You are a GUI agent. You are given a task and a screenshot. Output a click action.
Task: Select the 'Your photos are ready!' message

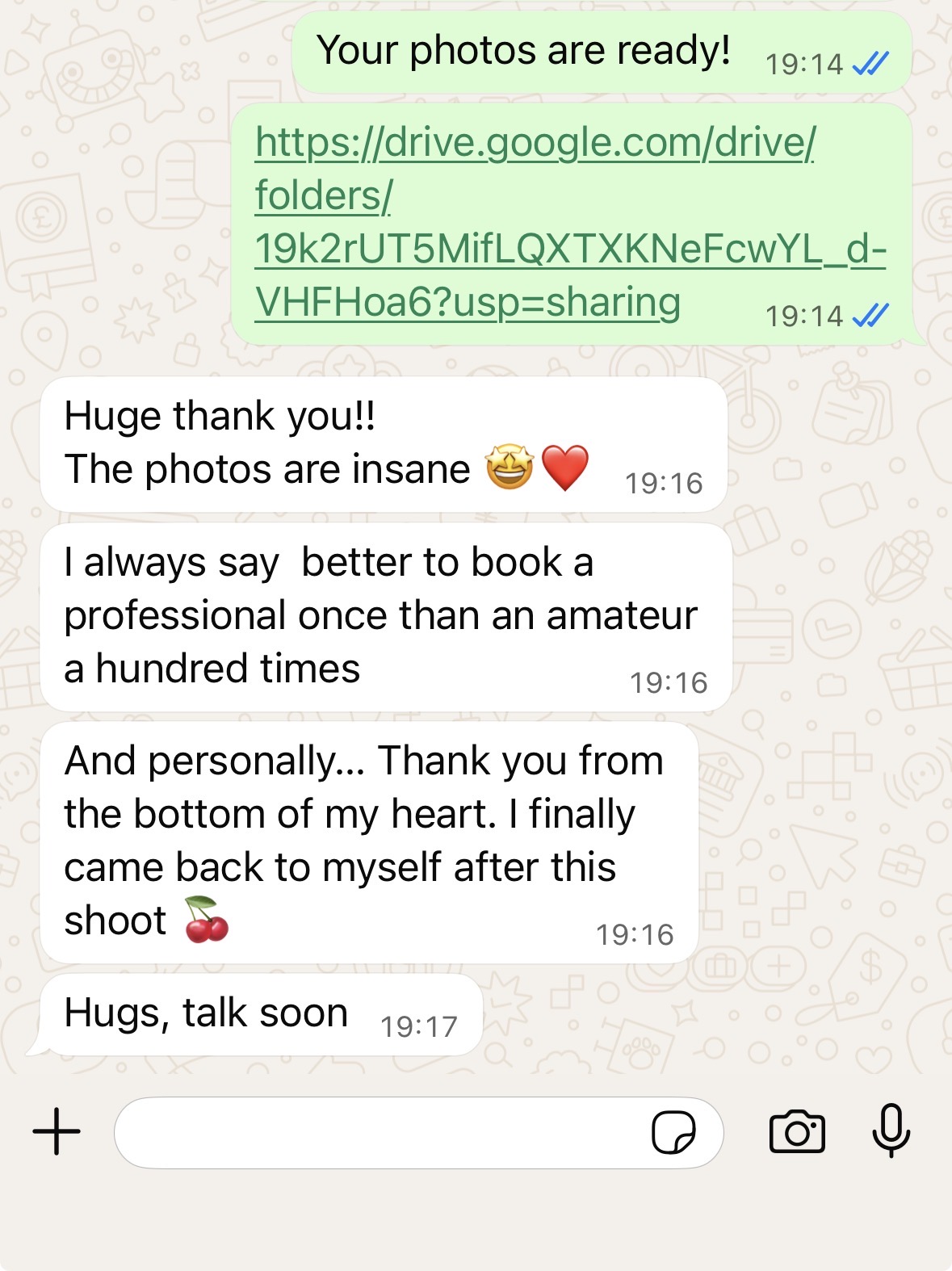click(602, 52)
